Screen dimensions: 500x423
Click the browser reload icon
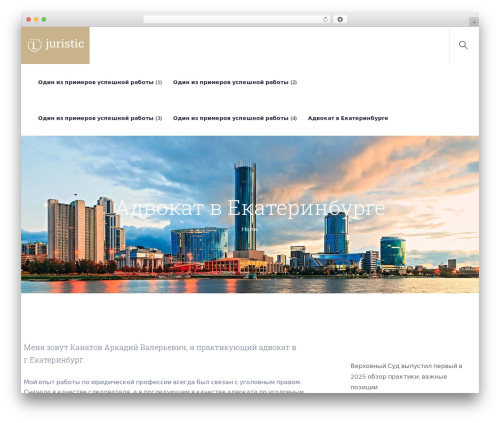[x=325, y=20]
